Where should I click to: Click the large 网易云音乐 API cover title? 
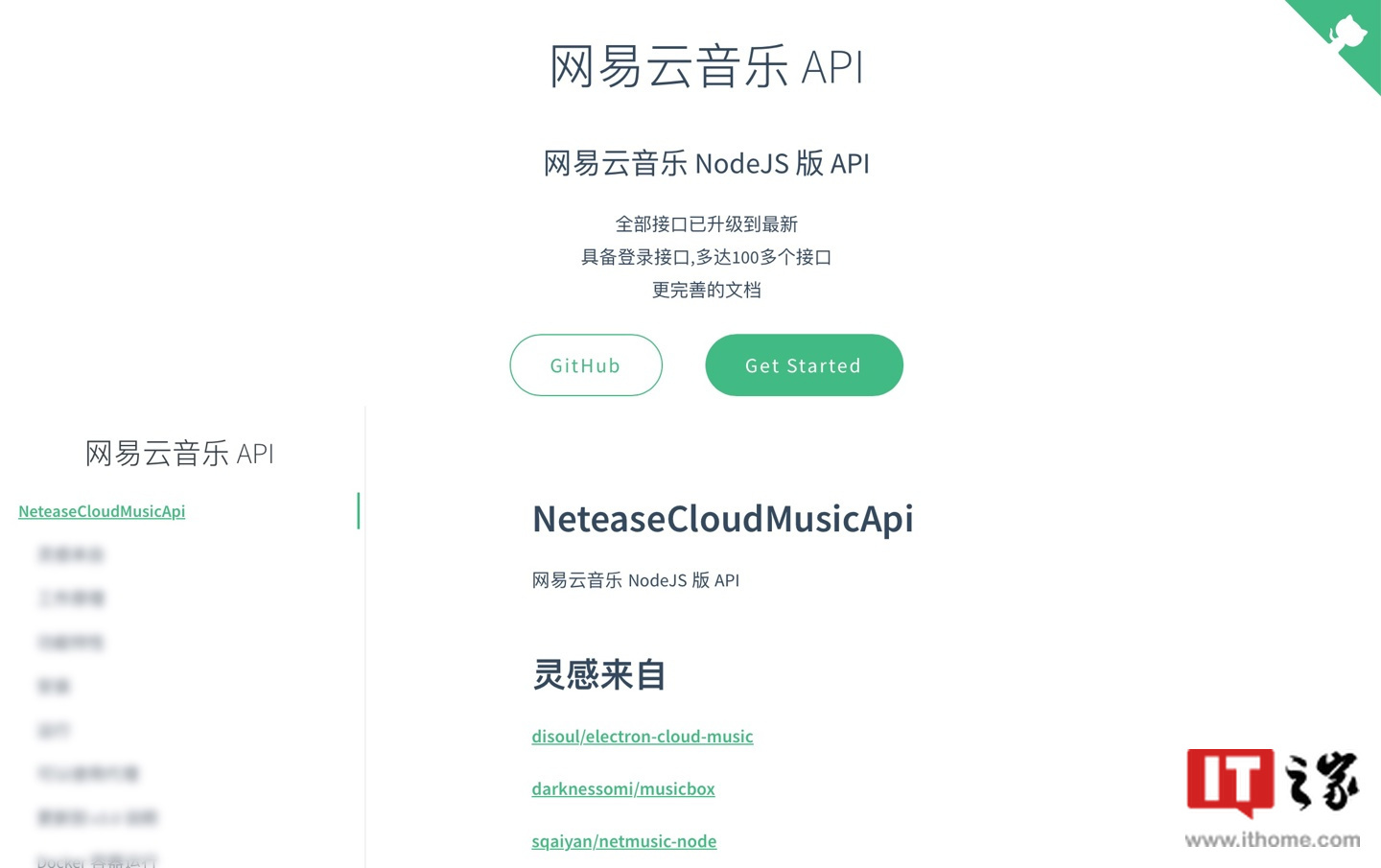(707, 66)
